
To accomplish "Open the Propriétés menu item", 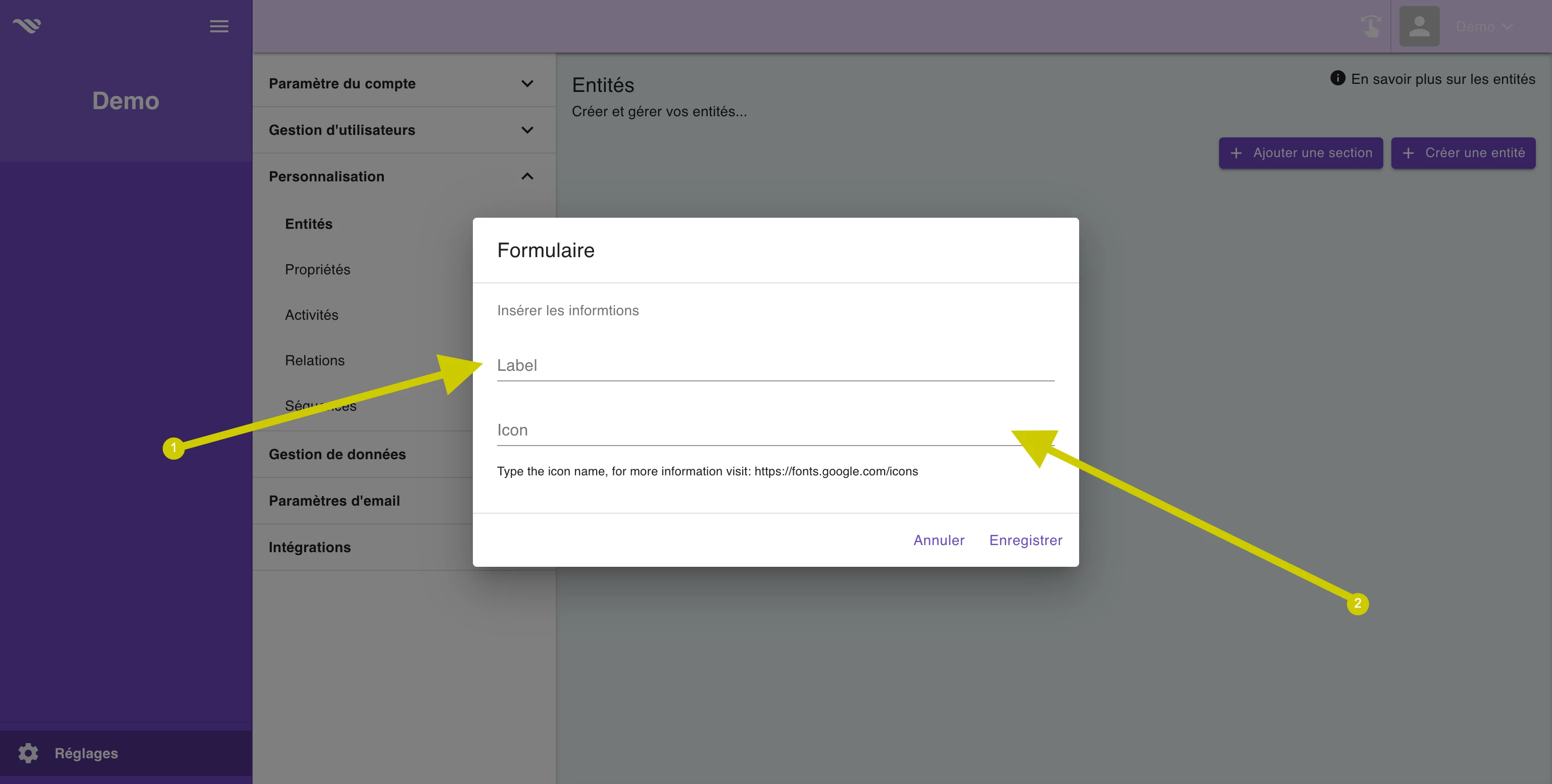I will [317, 269].
